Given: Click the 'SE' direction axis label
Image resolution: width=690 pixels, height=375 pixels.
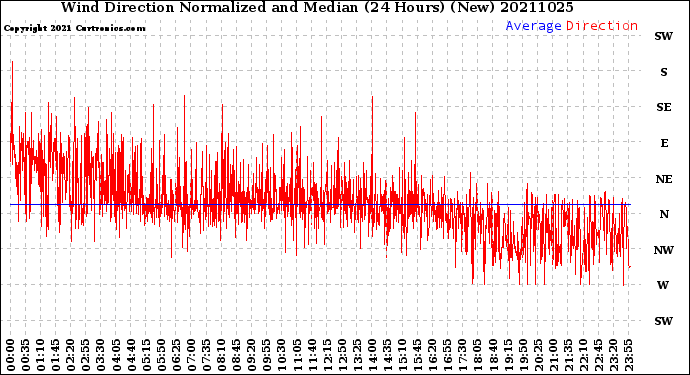Looking at the screenshot, I should tap(664, 107).
